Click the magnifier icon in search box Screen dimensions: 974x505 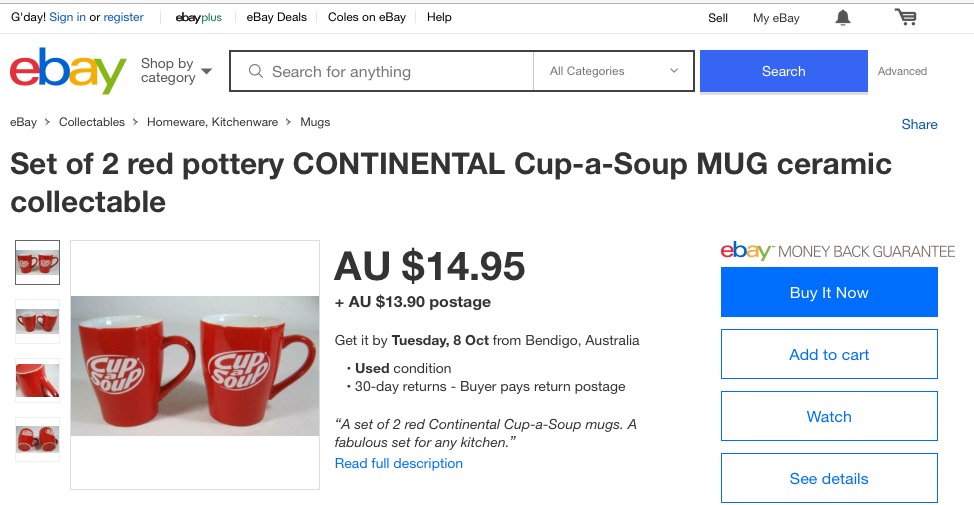(x=256, y=71)
